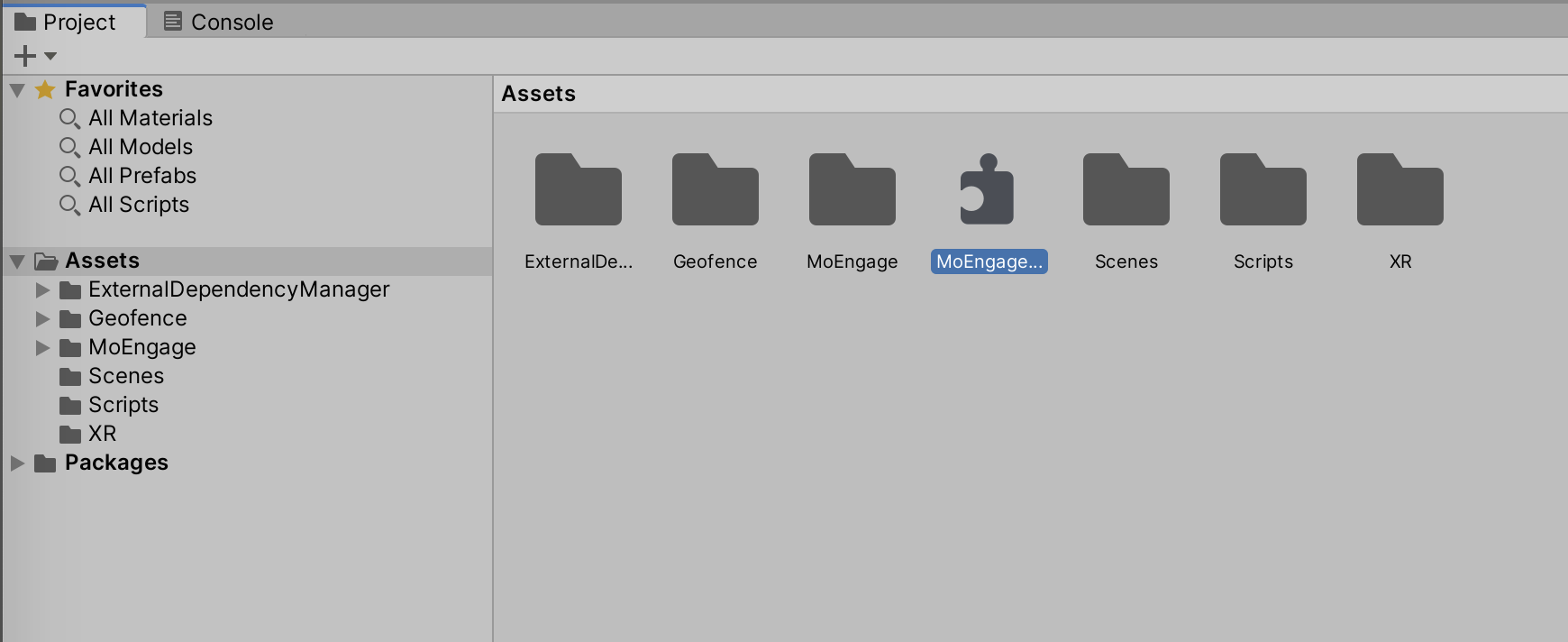
Task: Click the Geofence folder icon in tree
Action: point(70,319)
